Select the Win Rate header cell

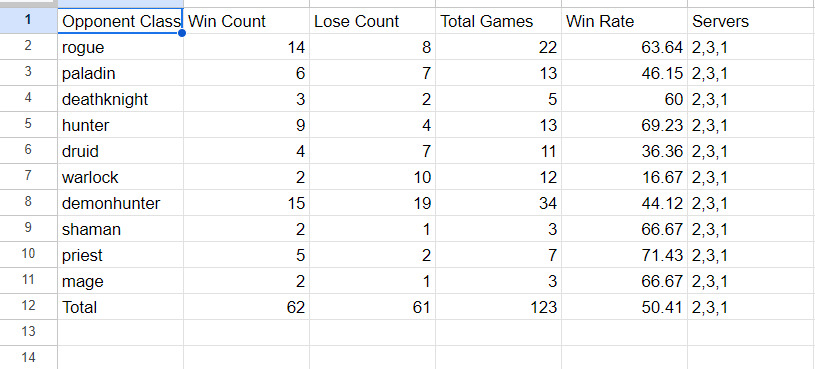tap(624, 21)
